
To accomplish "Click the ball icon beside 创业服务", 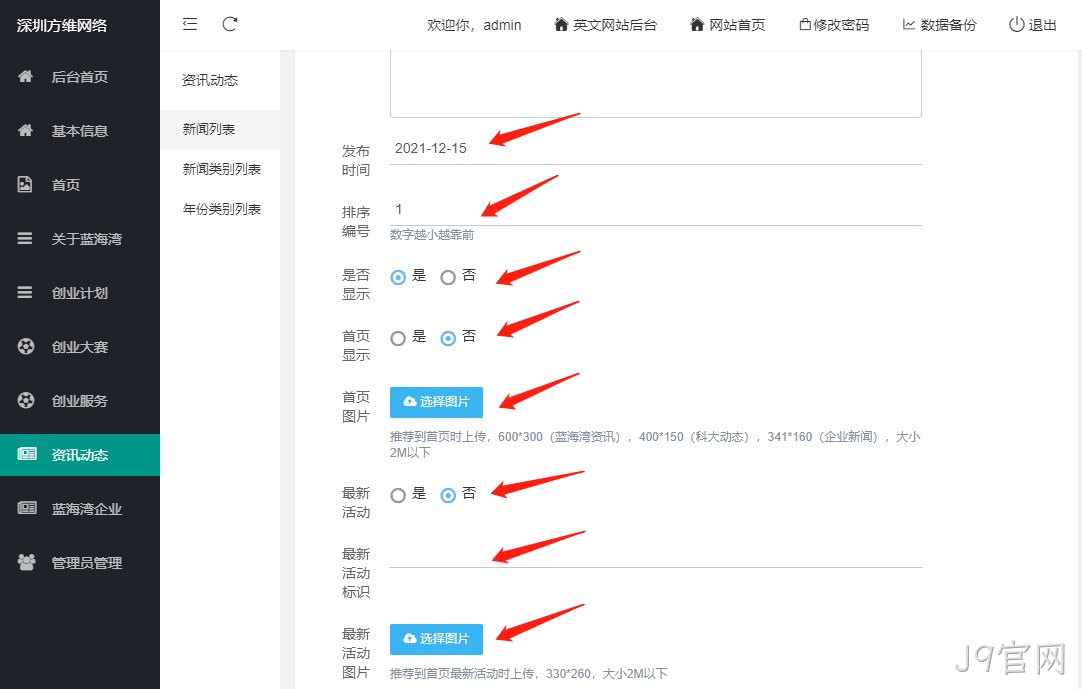I will 26,400.
